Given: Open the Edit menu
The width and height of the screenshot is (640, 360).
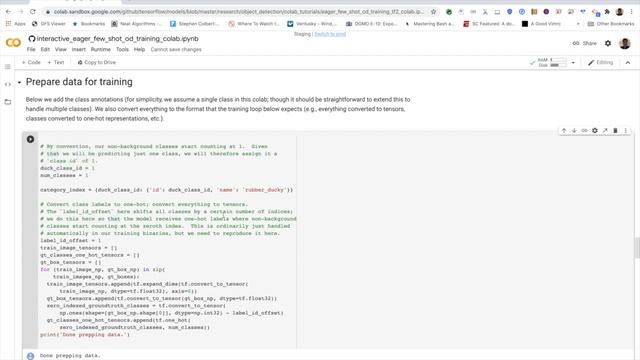Looking at the screenshot, I should click(x=45, y=49).
